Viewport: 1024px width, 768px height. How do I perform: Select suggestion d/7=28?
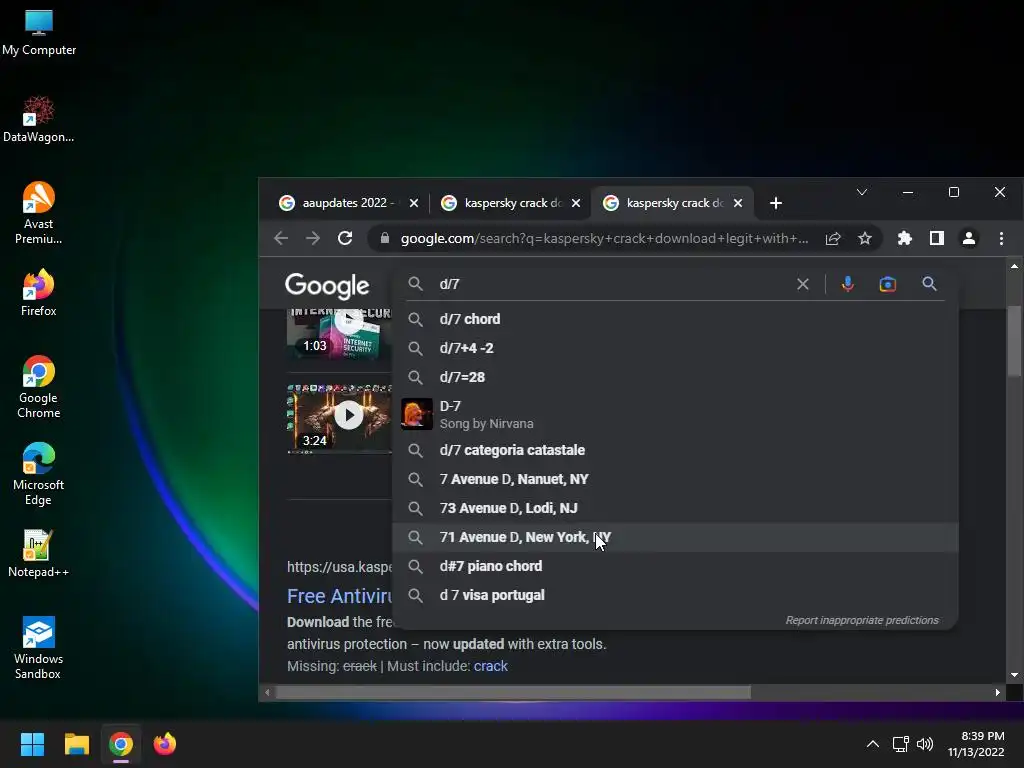[x=676, y=377]
